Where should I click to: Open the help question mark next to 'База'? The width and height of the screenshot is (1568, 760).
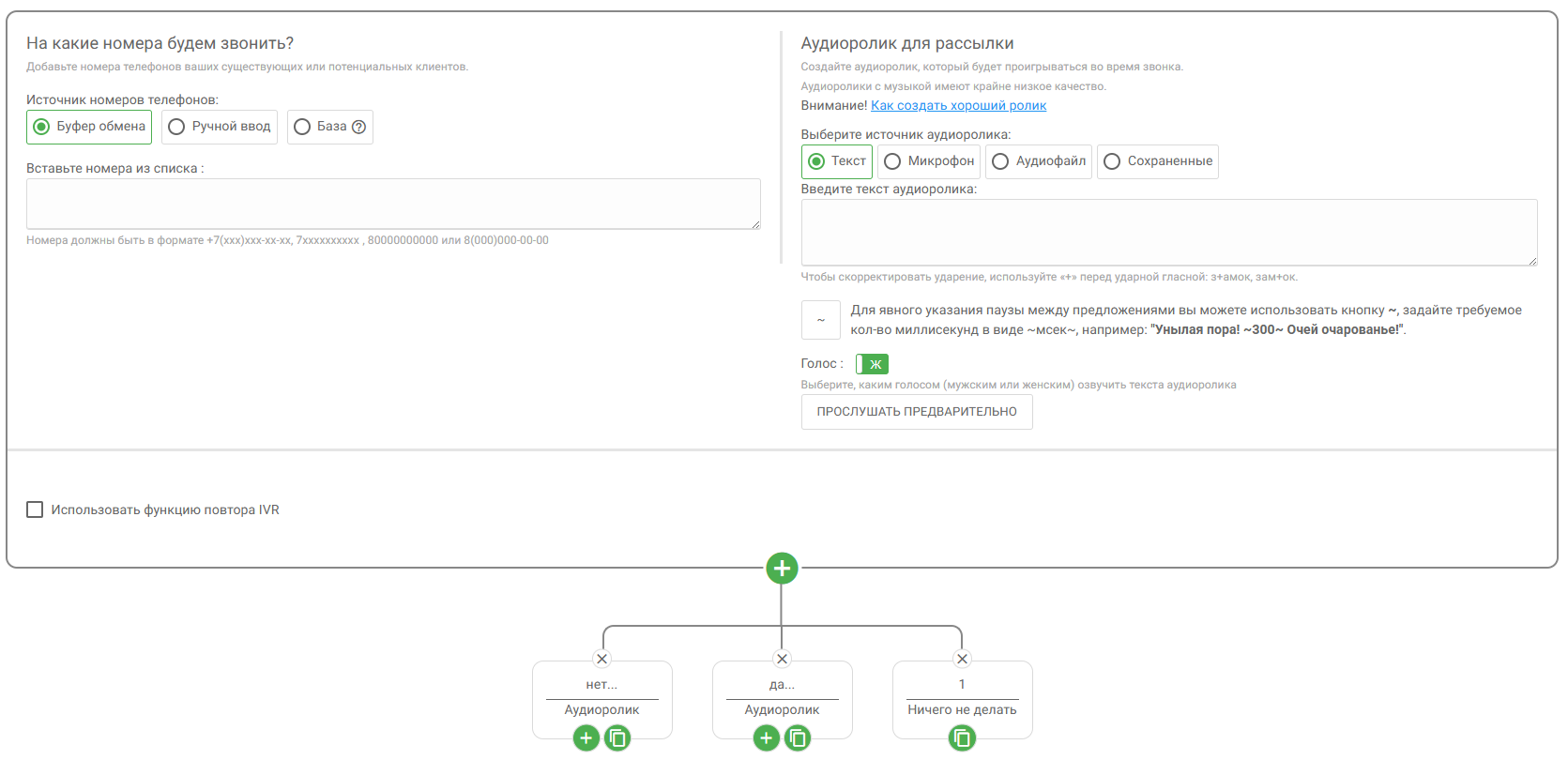tap(358, 127)
